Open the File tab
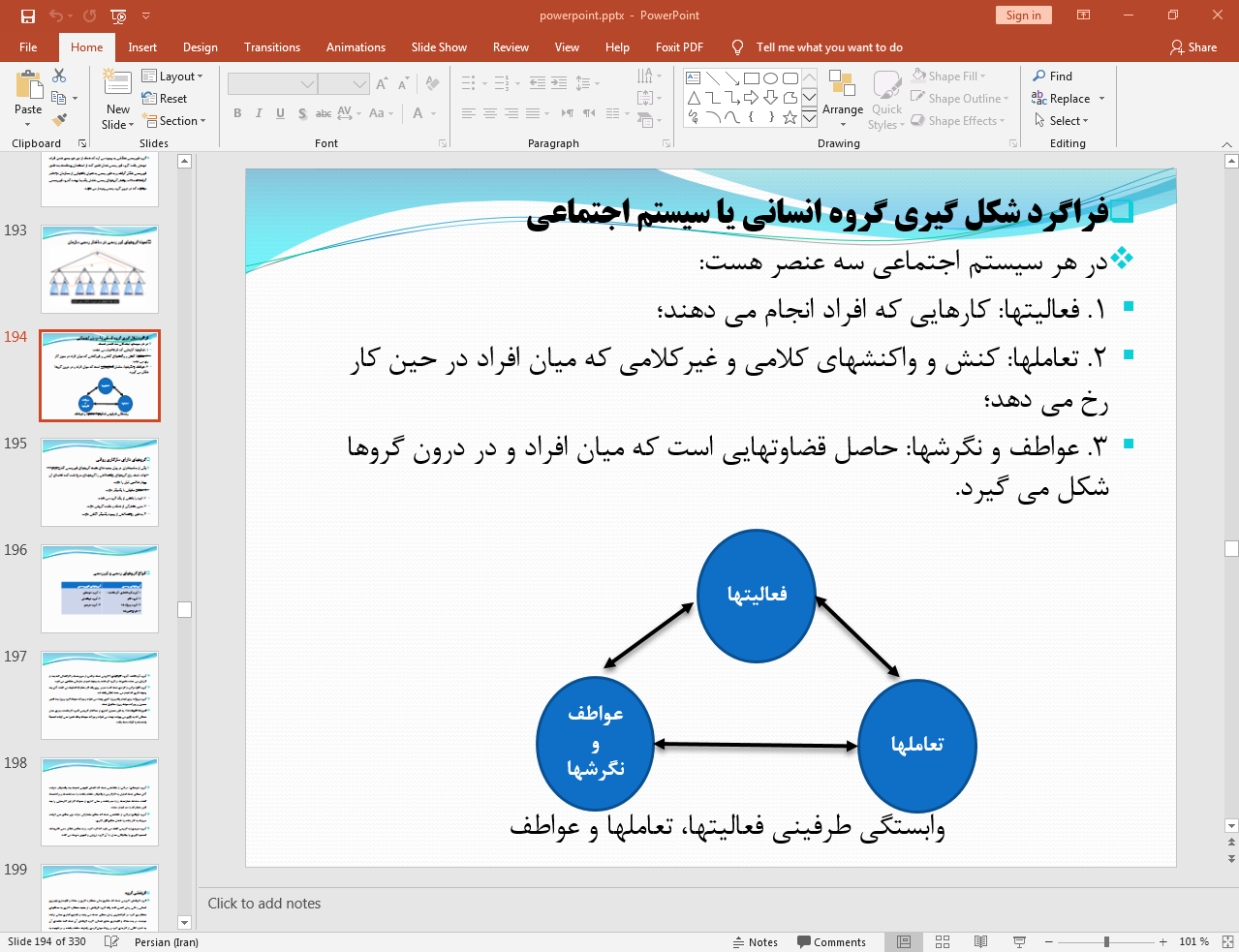Screen dimensions: 1239x952 28,46
